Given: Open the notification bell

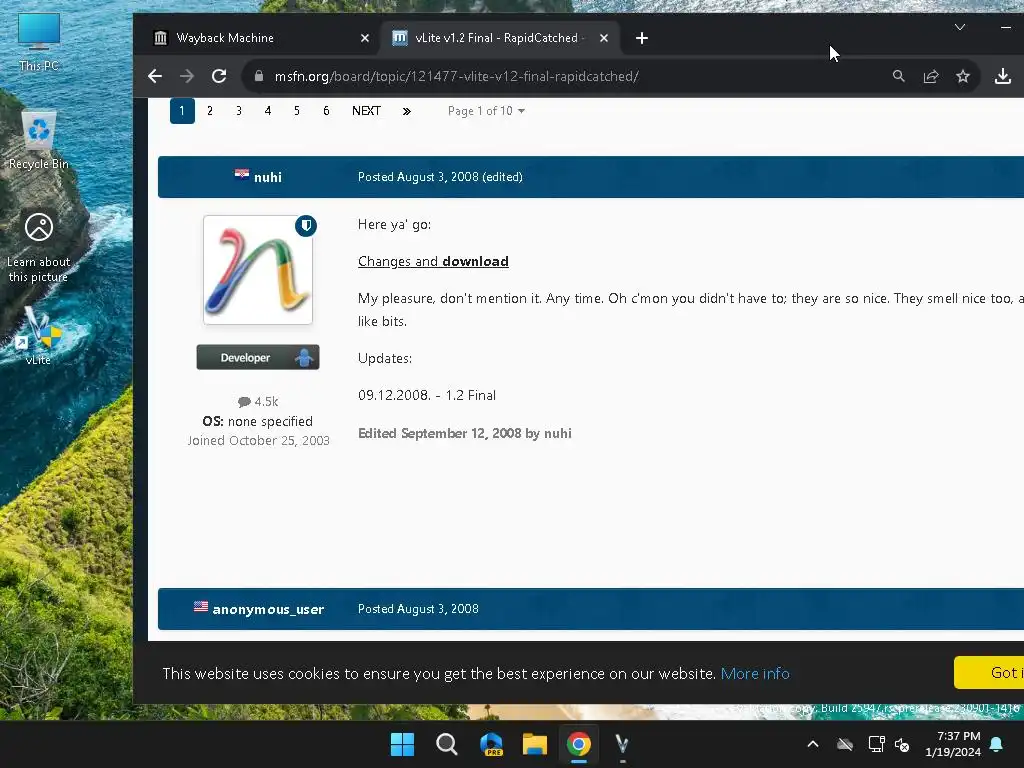Looking at the screenshot, I should coord(997,744).
